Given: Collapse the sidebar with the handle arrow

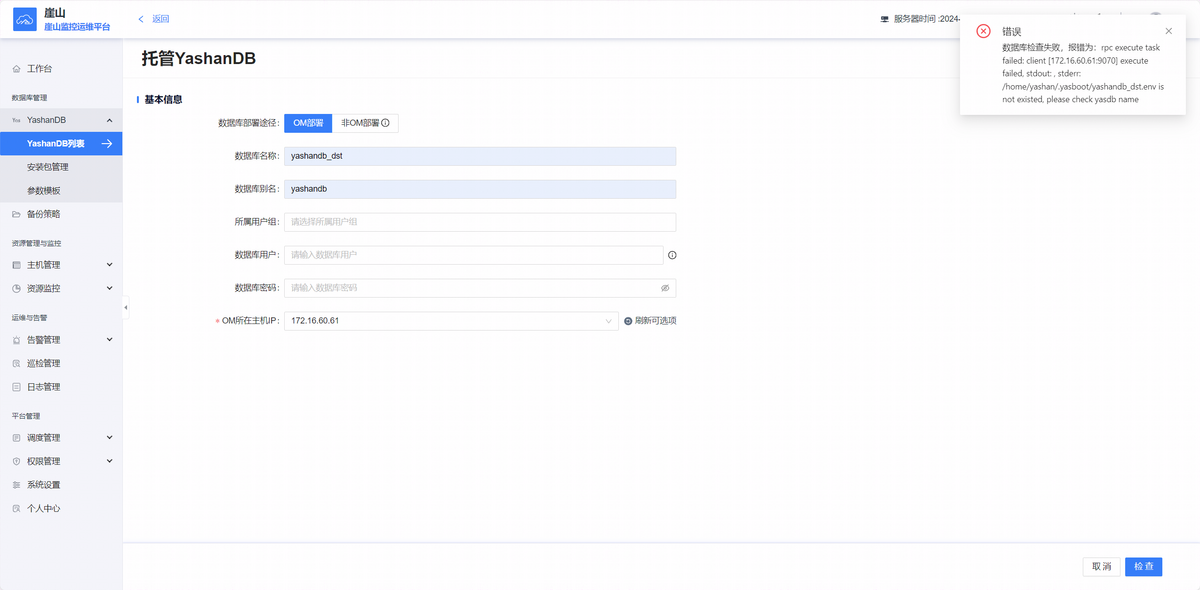Looking at the screenshot, I should pos(126,307).
